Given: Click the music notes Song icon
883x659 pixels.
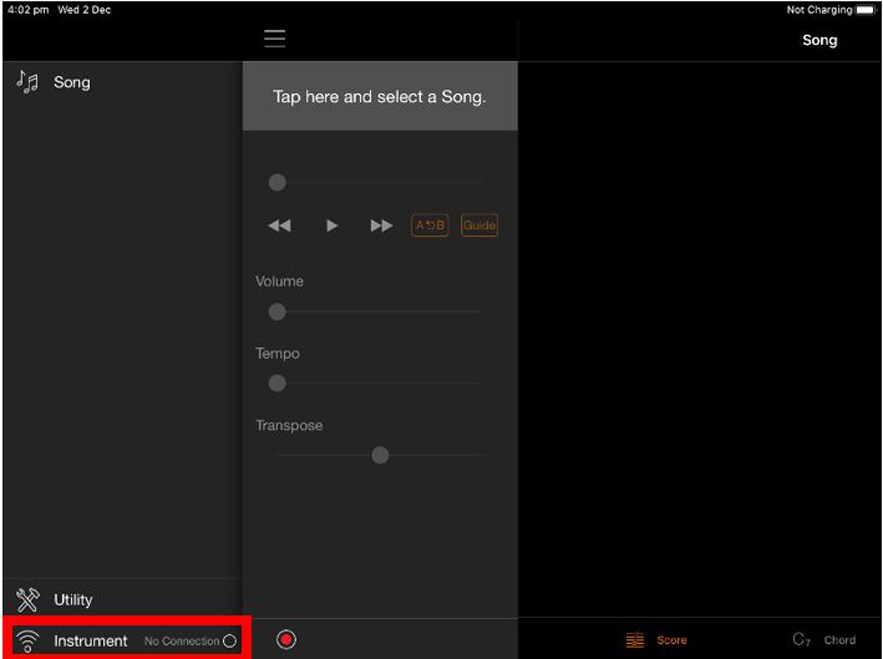Looking at the screenshot, I should click(x=27, y=82).
